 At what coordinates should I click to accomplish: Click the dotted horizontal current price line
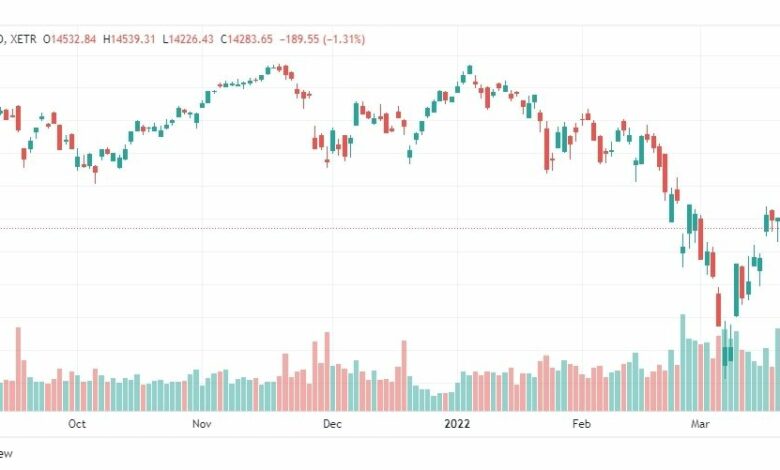click(x=390, y=228)
